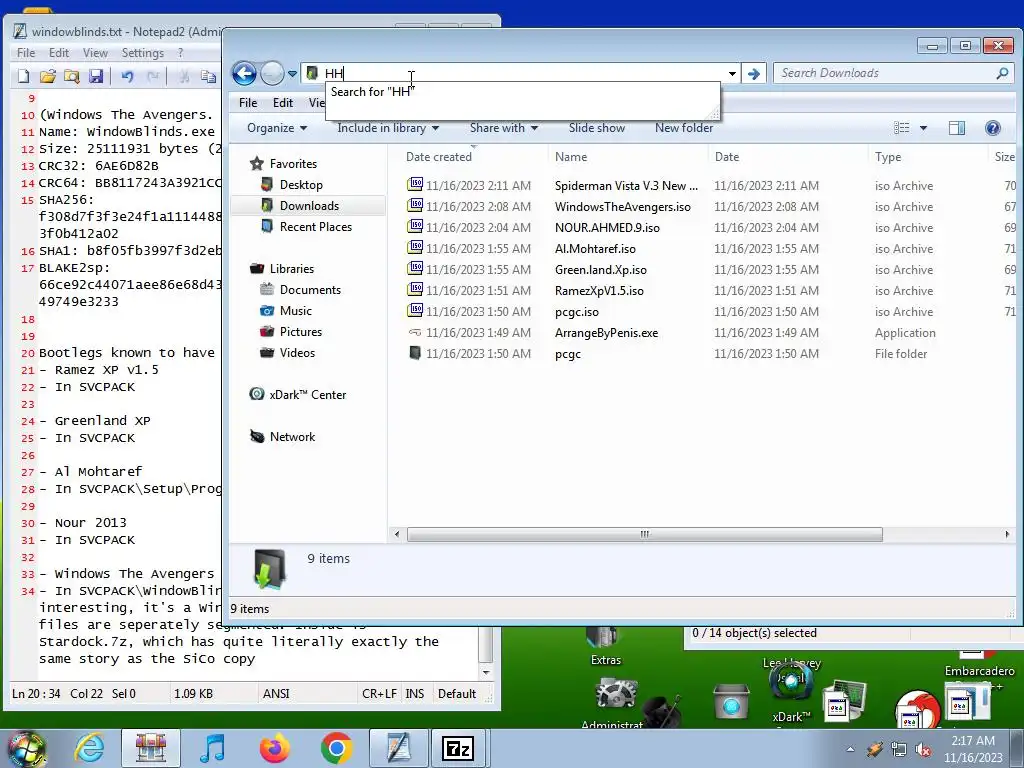
Task: Click CR+LF in Notepad2 status bar
Action: [379, 694]
